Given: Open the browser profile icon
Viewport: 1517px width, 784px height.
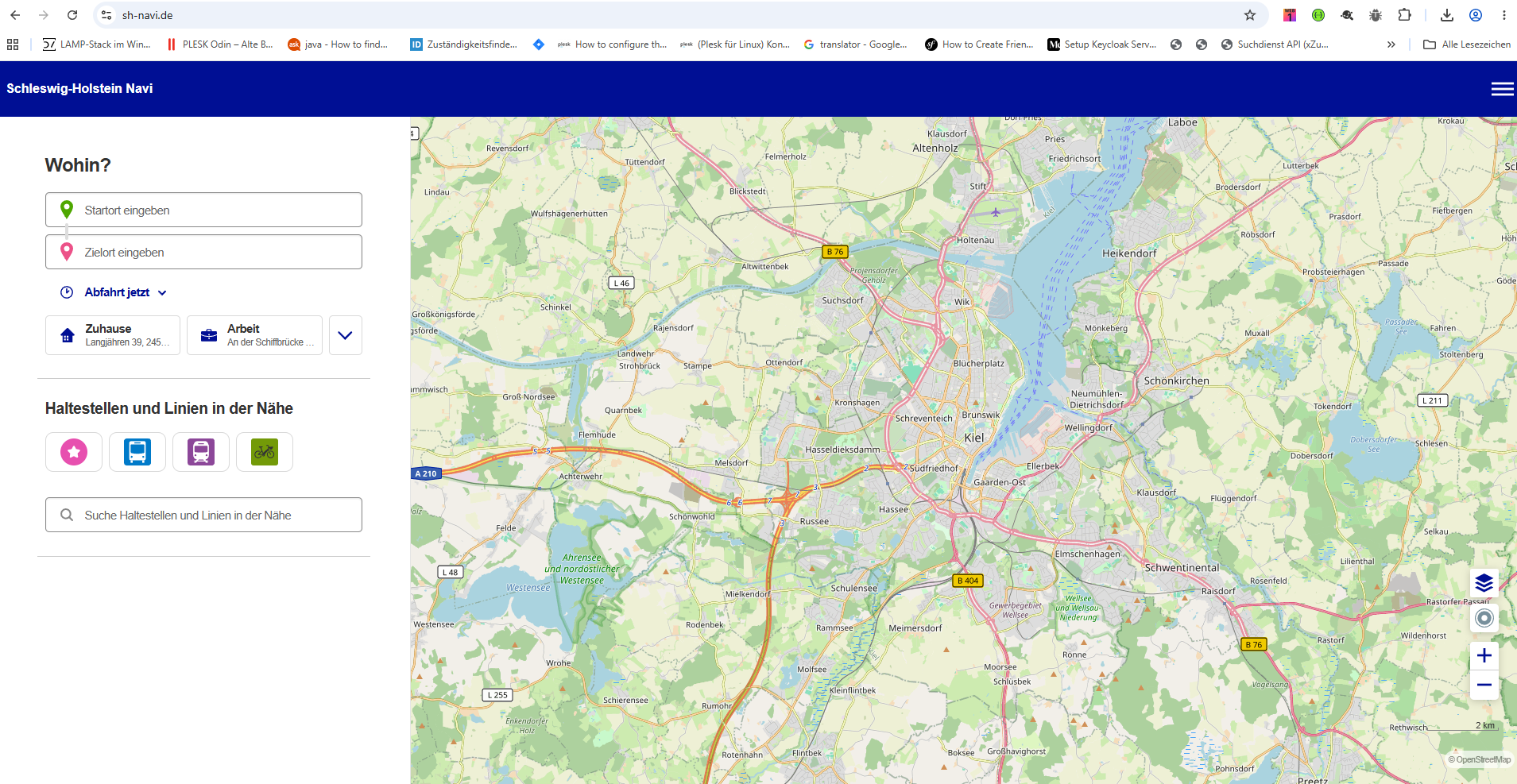Looking at the screenshot, I should click(1476, 15).
